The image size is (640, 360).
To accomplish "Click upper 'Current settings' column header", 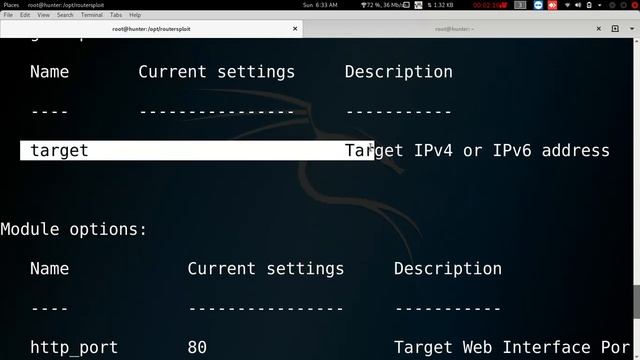I will click(216, 72).
